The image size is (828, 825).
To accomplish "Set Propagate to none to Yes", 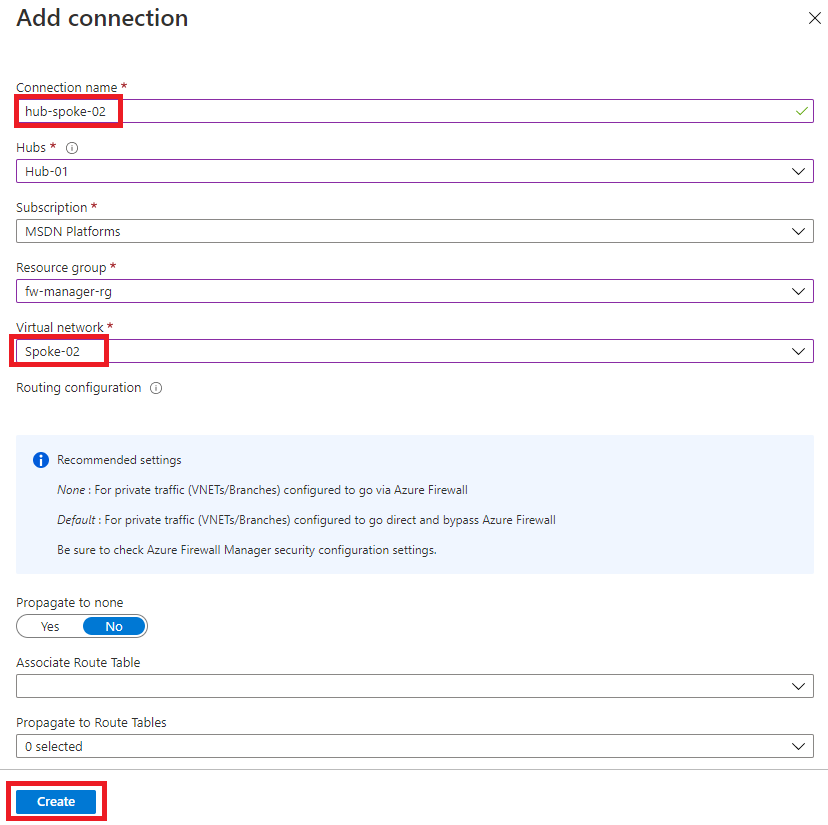I will [48, 626].
